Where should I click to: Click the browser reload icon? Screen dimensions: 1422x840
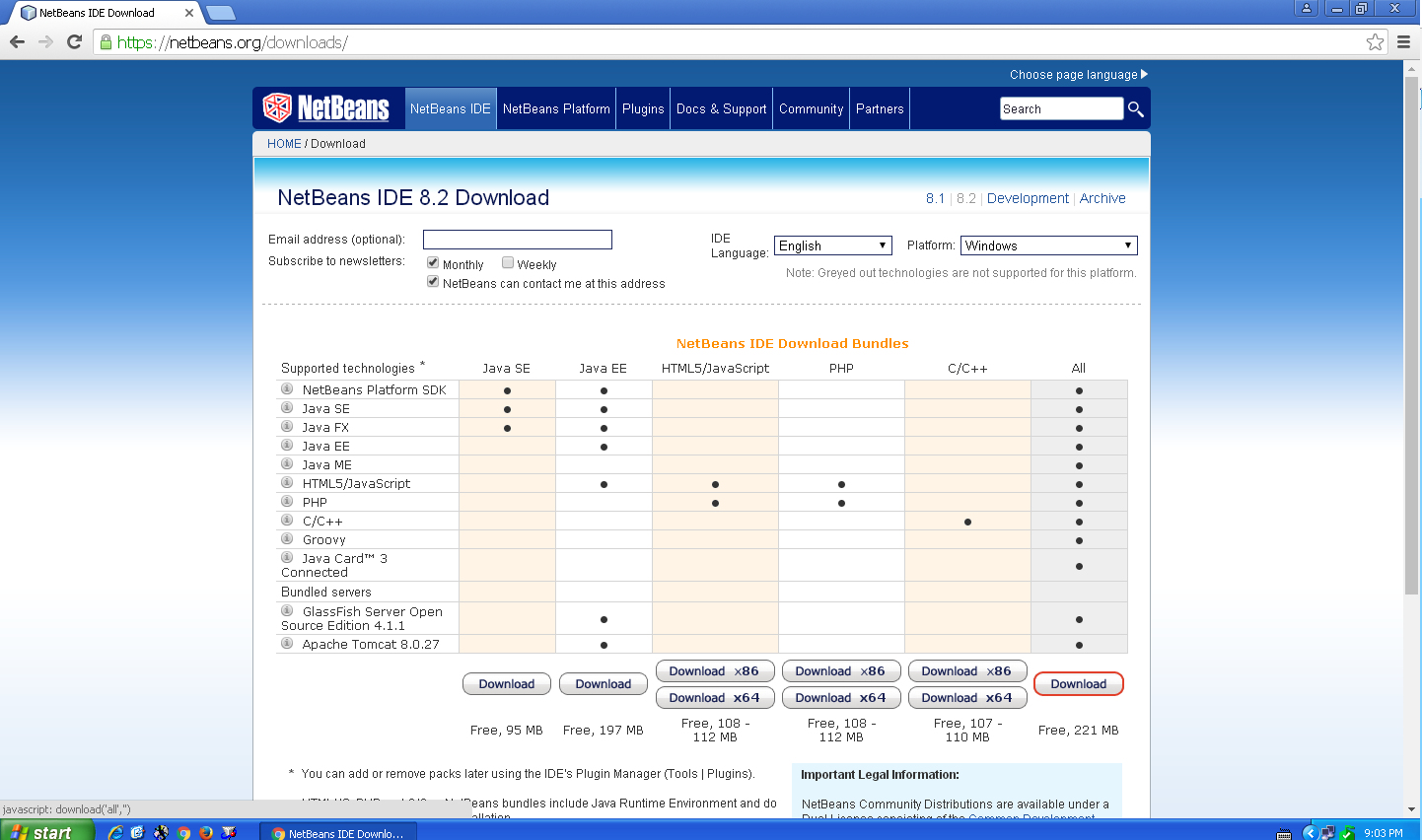74,41
